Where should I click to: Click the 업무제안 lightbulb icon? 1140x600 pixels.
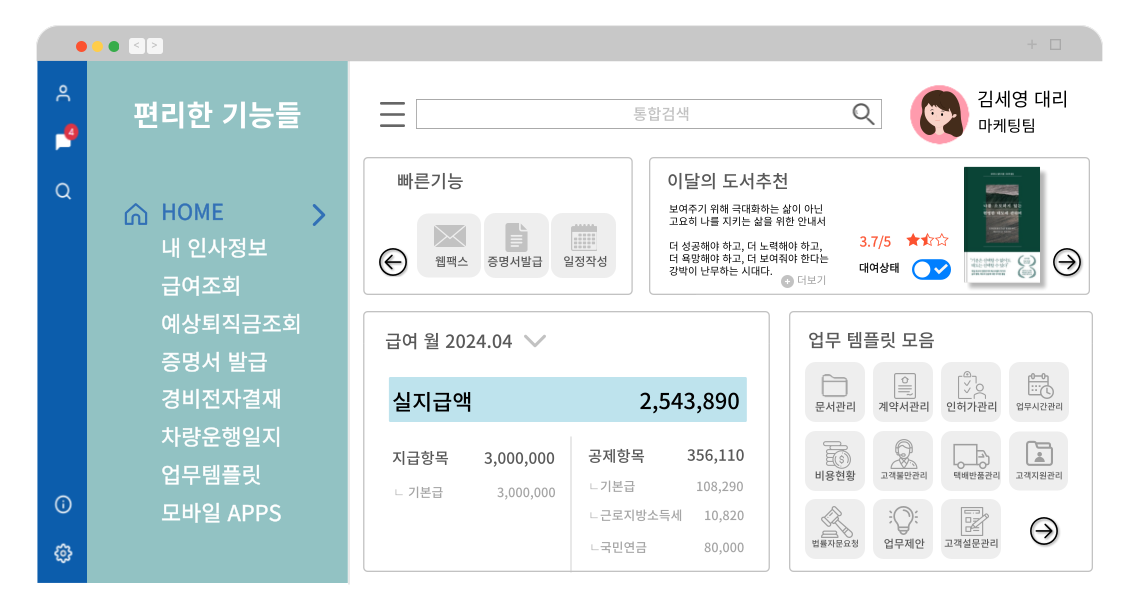[x=903, y=529]
